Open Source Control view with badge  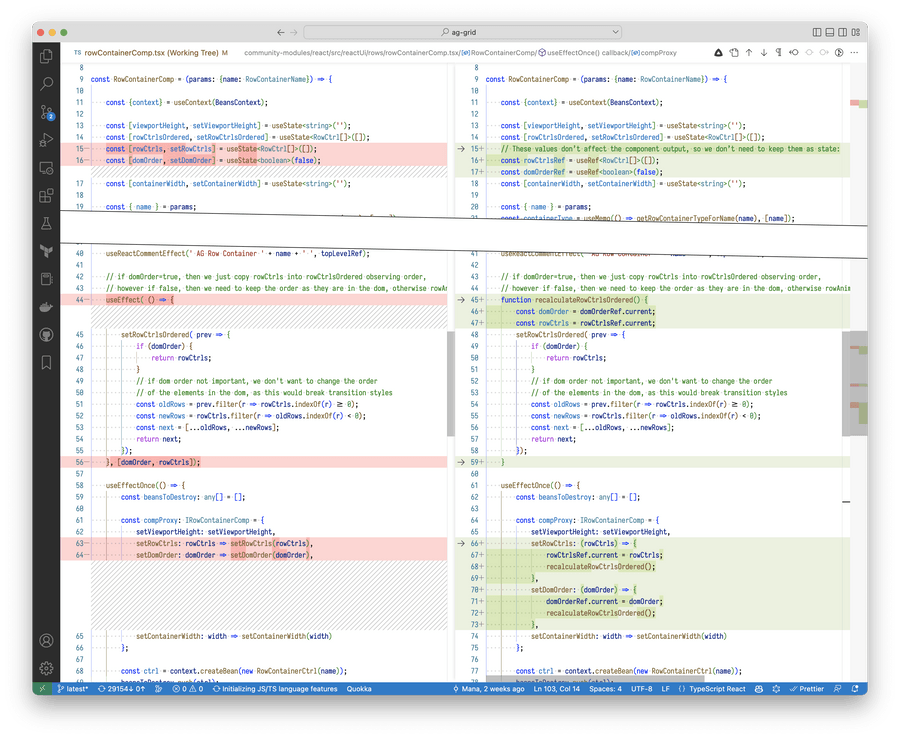click(x=46, y=112)
